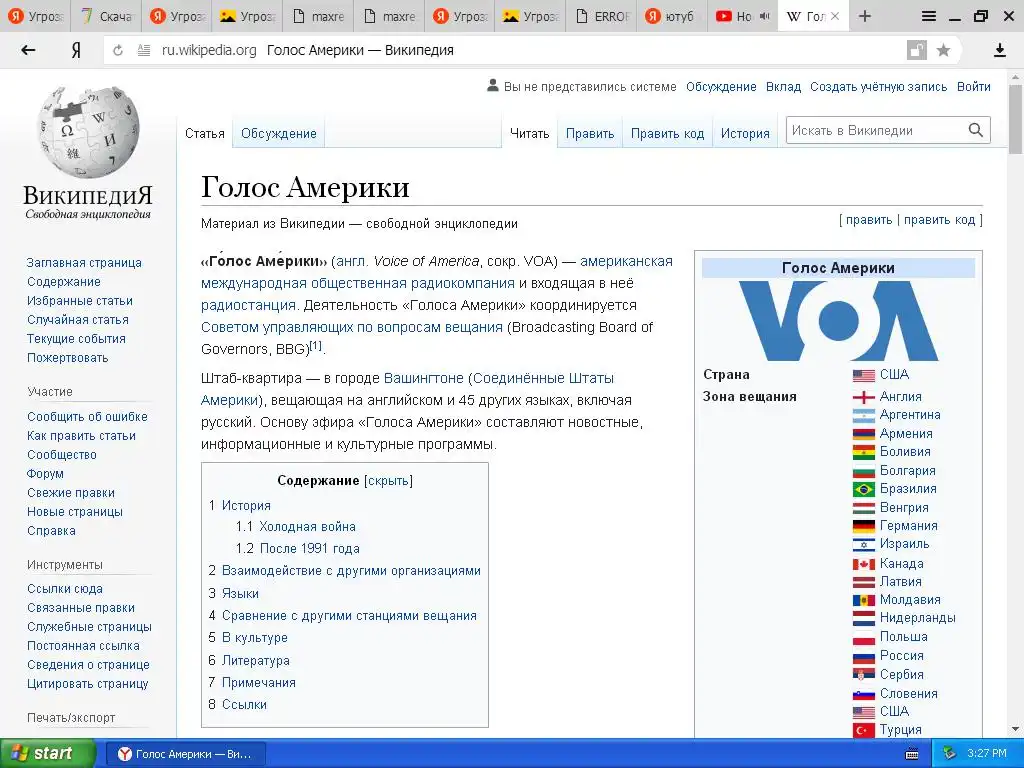Open the Windows Start button
The height and width of the screenshot is (768, 1024).
tap(47, 754)
